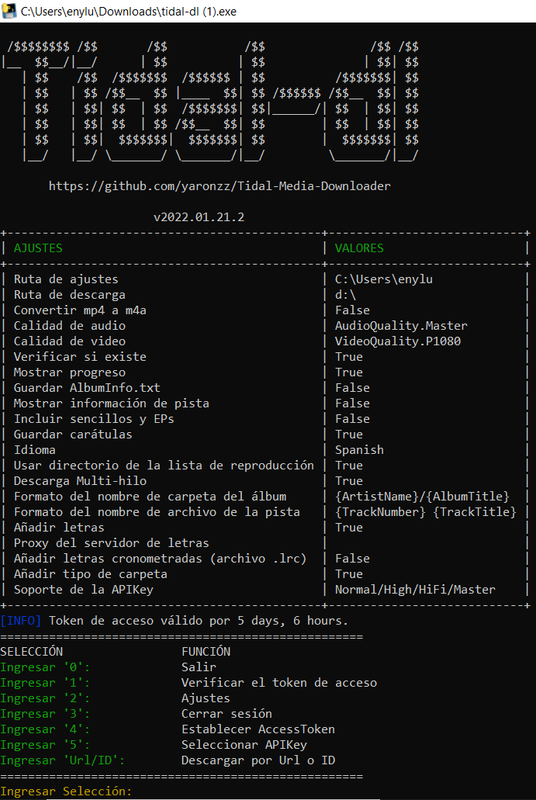
Task: Click 'Proxy del servidor de letras' label
Action: 111,543
